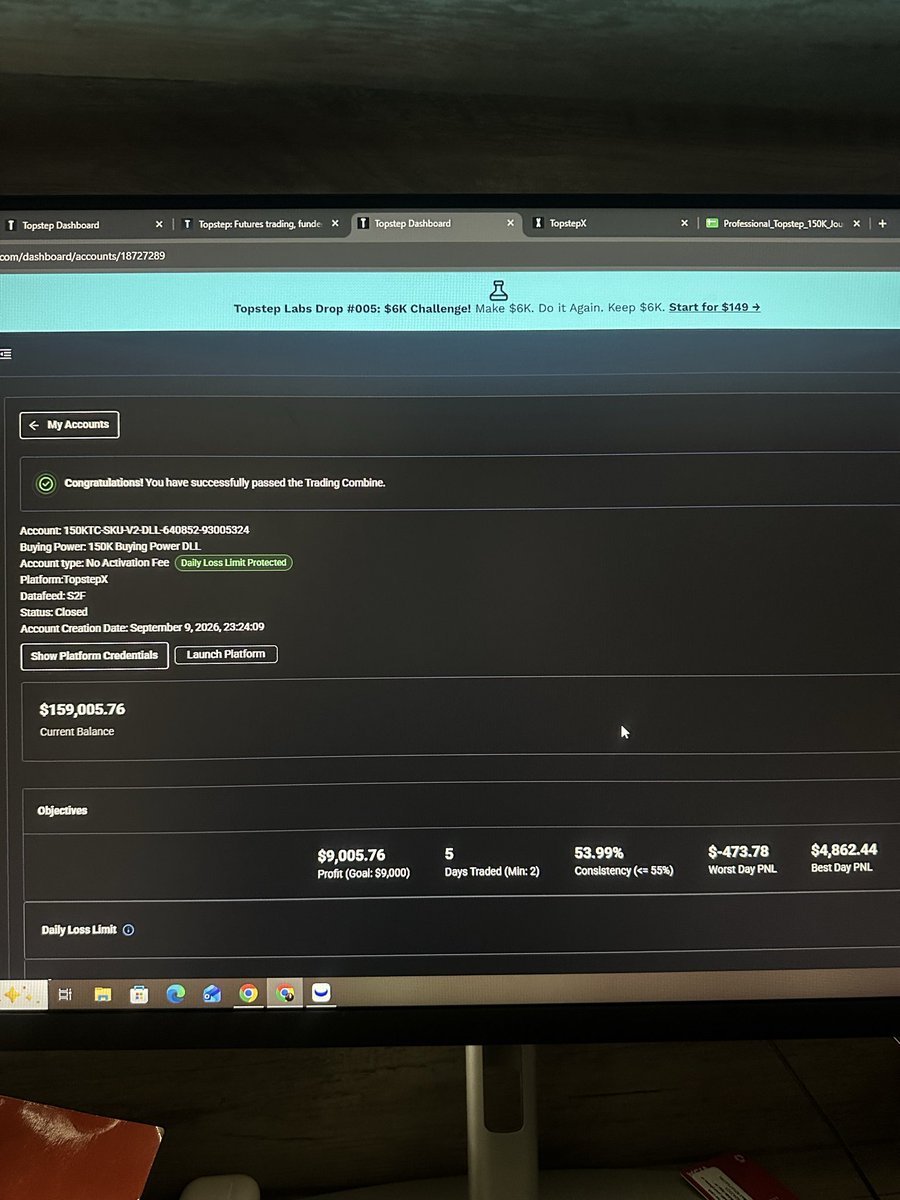This screenshot has width=900, height=1200.
Task: Follow the Start for $149 link
Action: coord(714,307)
